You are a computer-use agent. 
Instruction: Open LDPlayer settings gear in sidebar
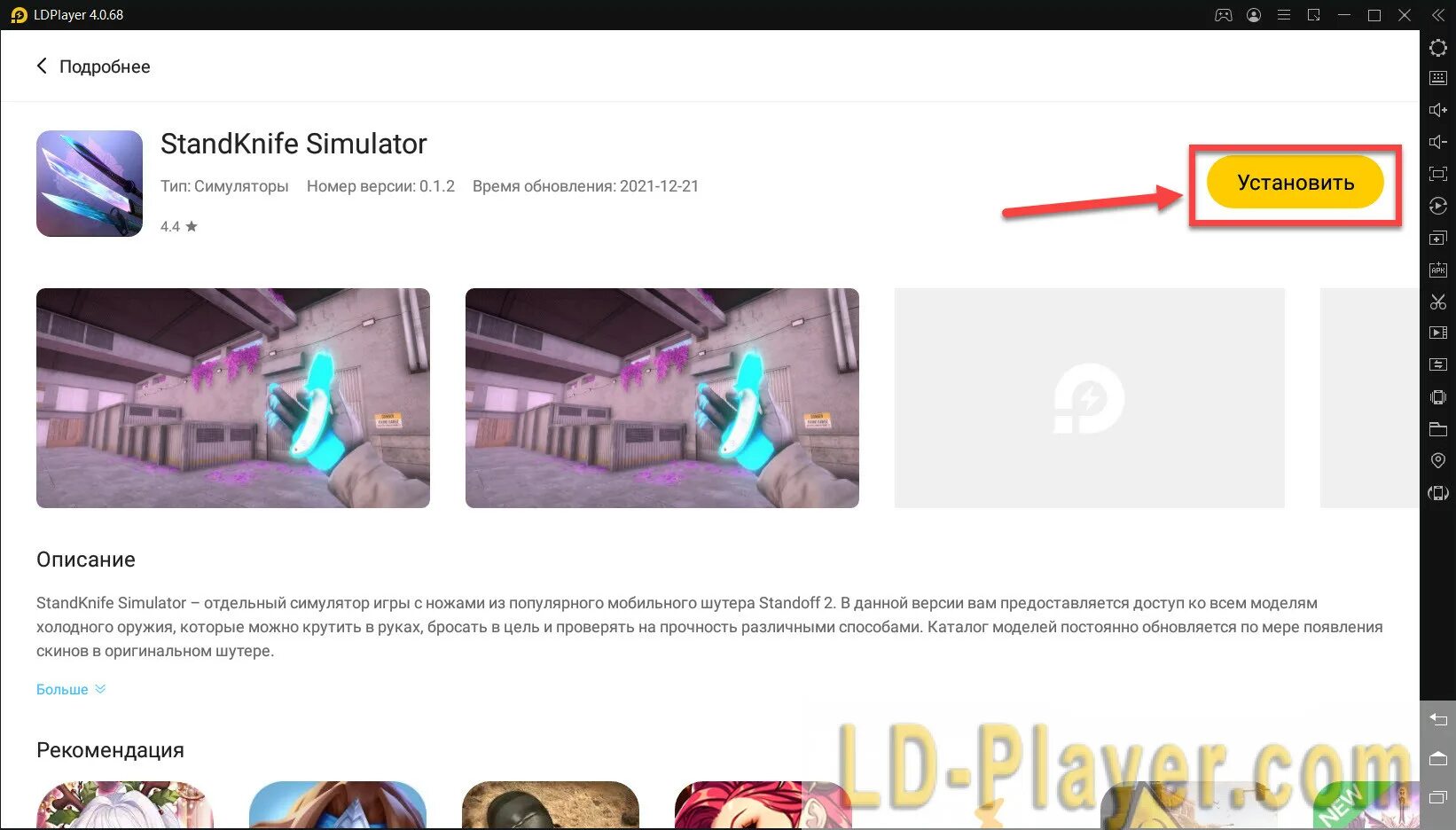pyautogui.click(x=1438, y=48)
